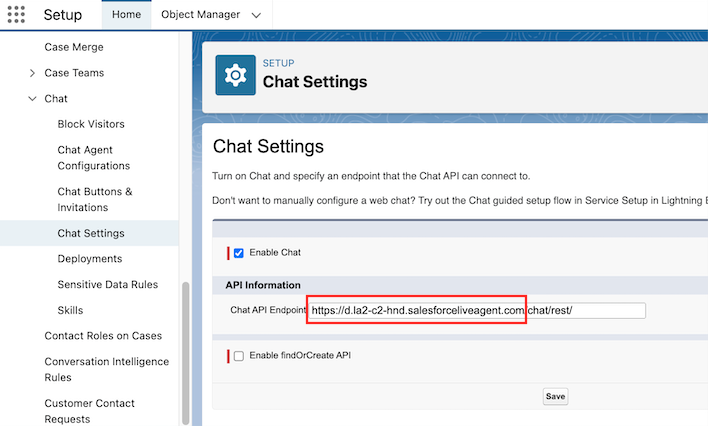The height and width of the screenshot is (426, 708).
Task: Navigate to Skills in sidebar
Action: [70, 311]
